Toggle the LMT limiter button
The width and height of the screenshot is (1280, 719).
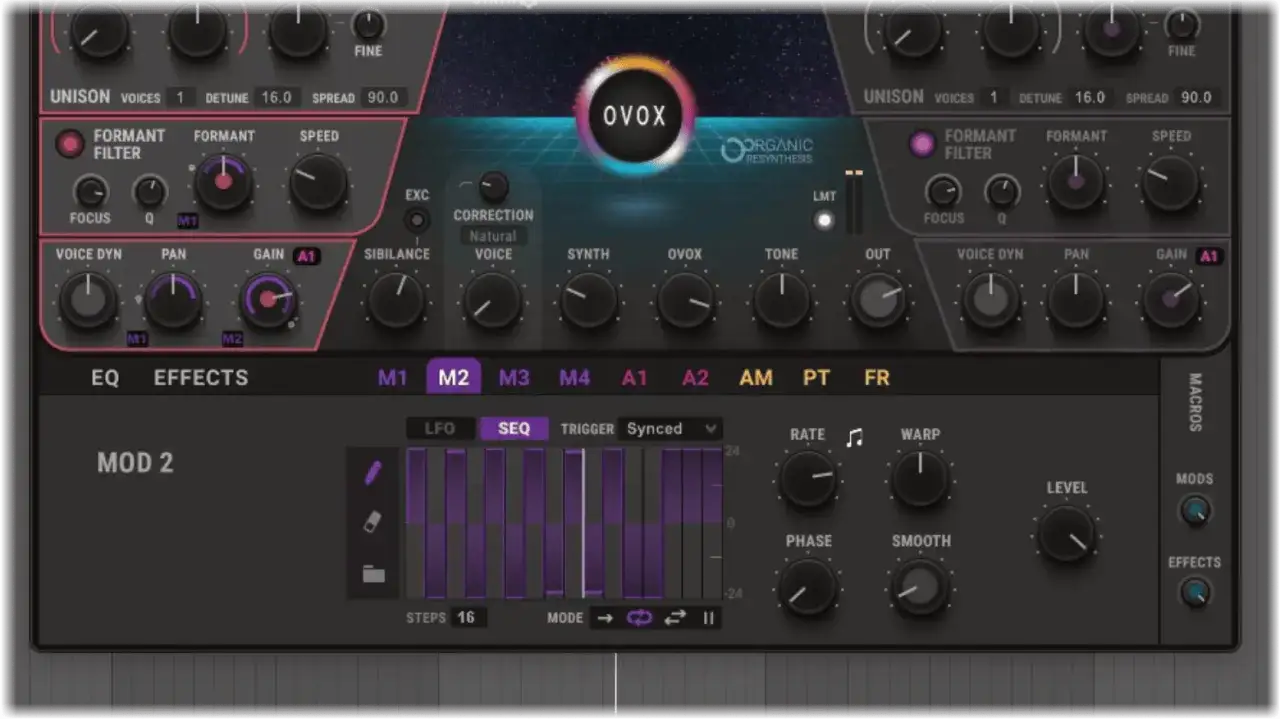pos(824,220)
